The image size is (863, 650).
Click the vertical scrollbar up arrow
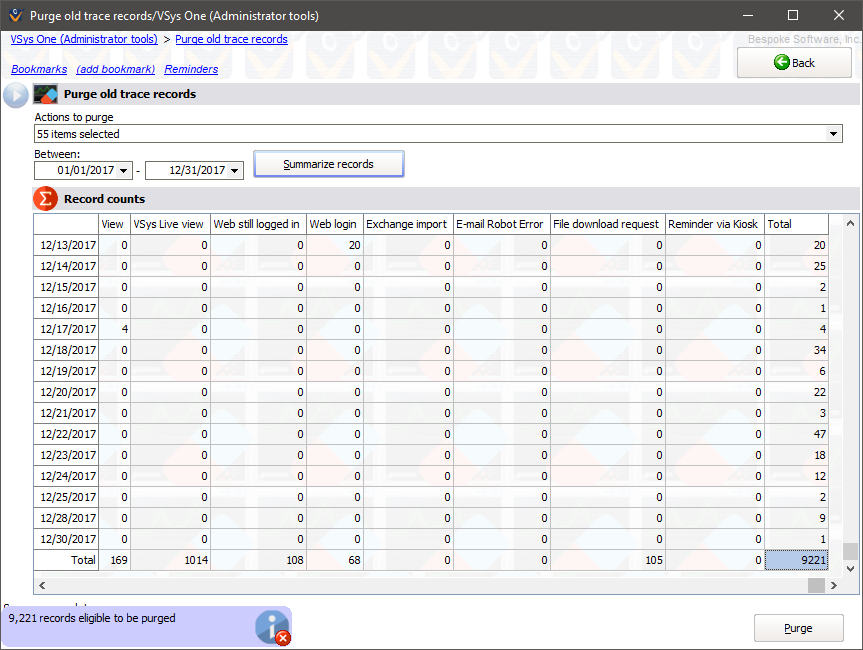[850, 222]
